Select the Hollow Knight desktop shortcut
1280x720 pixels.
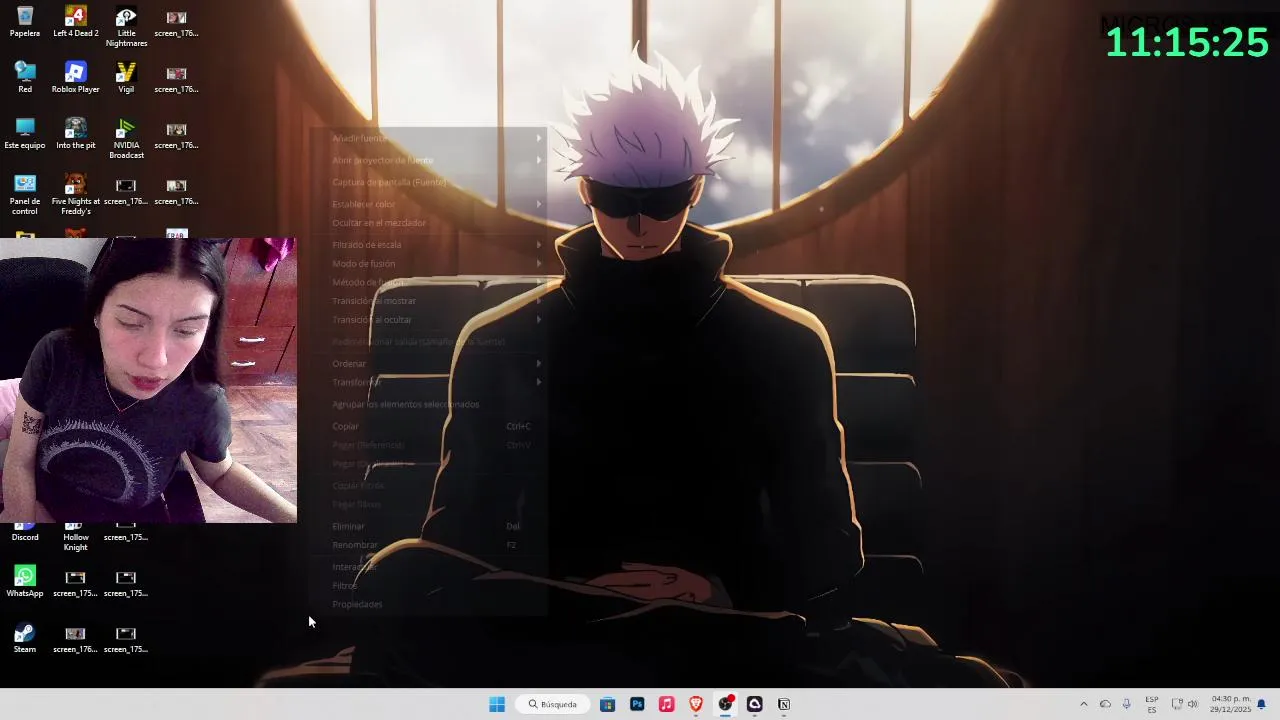click(75, 537)
